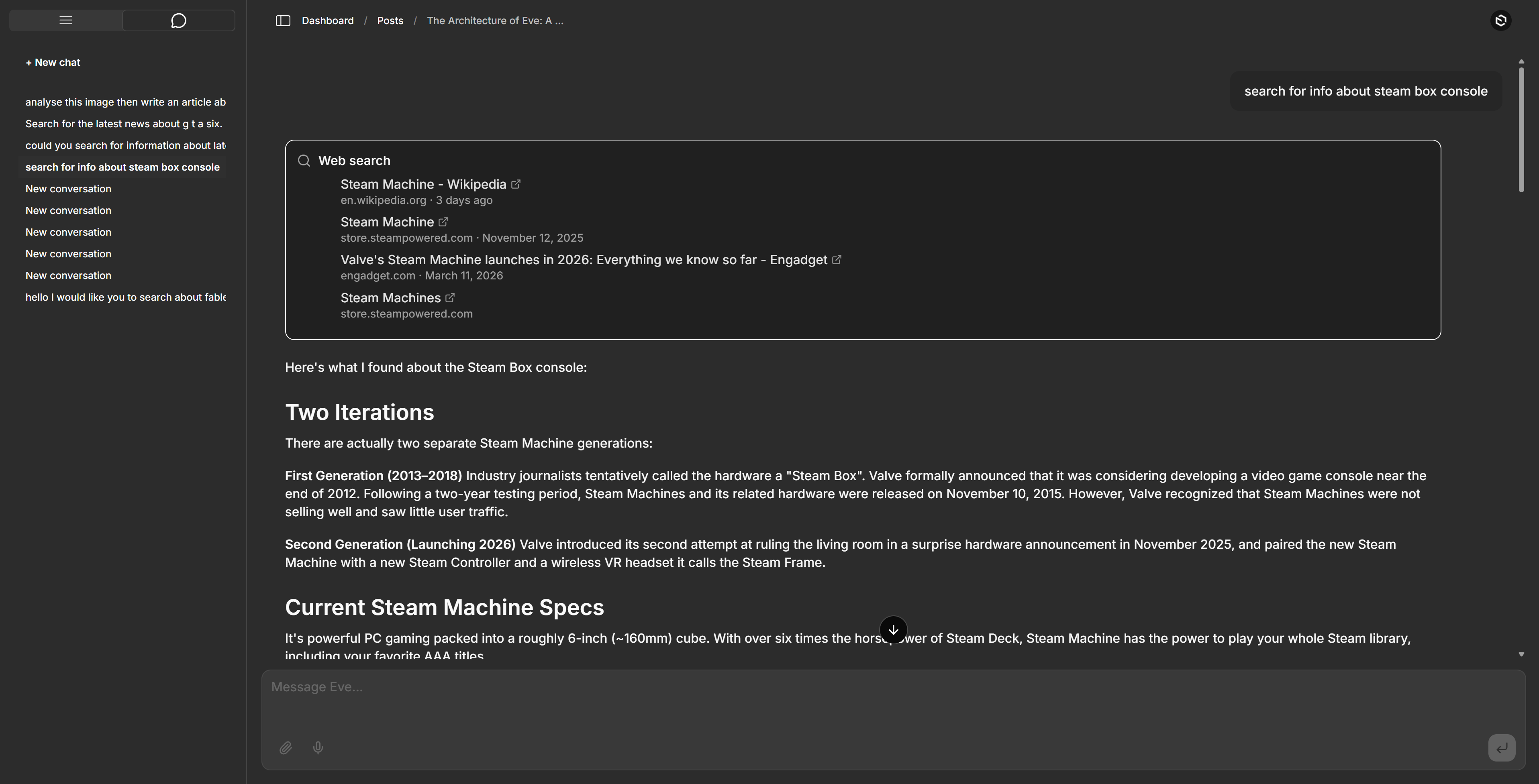This screenshot has height=784, width=1539.
Task: Open 'could you search for information' chat
Action: pyautogui.click(x=125, y=146)
